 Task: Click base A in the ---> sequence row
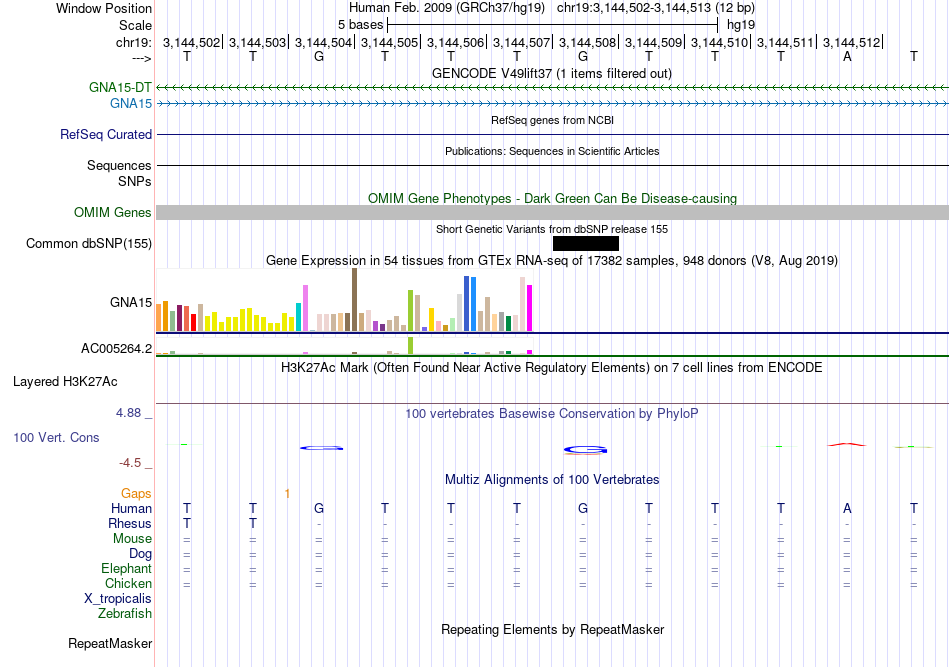[847, 57]
